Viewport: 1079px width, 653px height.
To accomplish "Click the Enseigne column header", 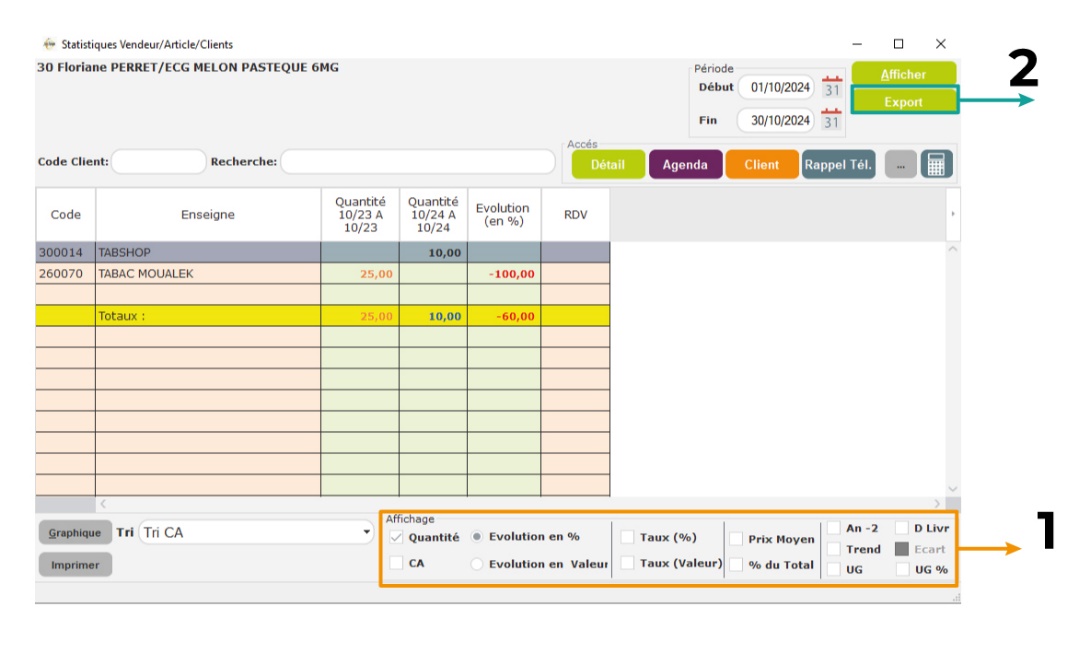I will point(208,215).
